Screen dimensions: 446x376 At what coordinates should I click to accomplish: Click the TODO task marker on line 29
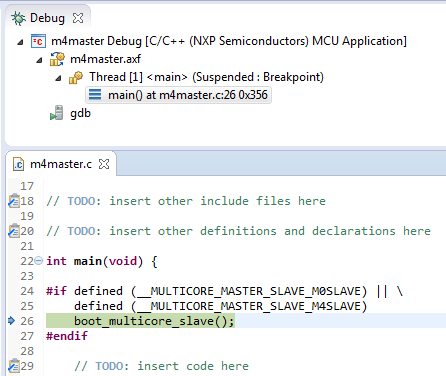tap(14, 366)
